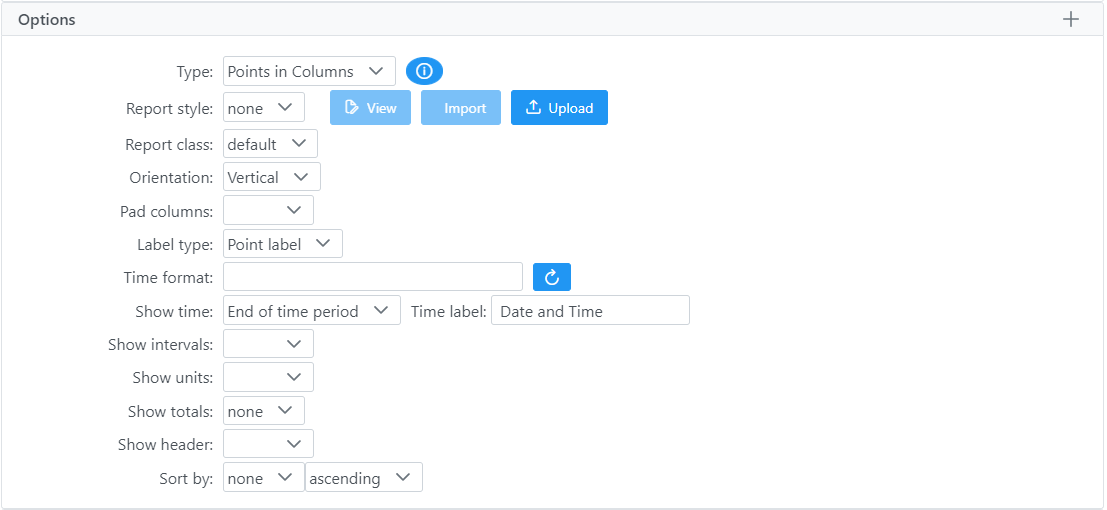1107x510 pixels.
Task: Click the info icon next to Type
Action: click(x=424, y=71)
